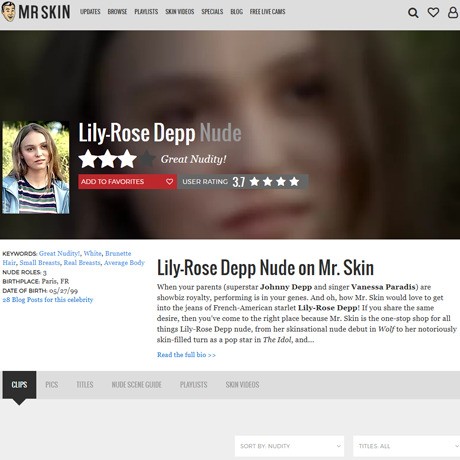
Task: Switch to the Playlists tab below bio
Action: tap(193, 385)
